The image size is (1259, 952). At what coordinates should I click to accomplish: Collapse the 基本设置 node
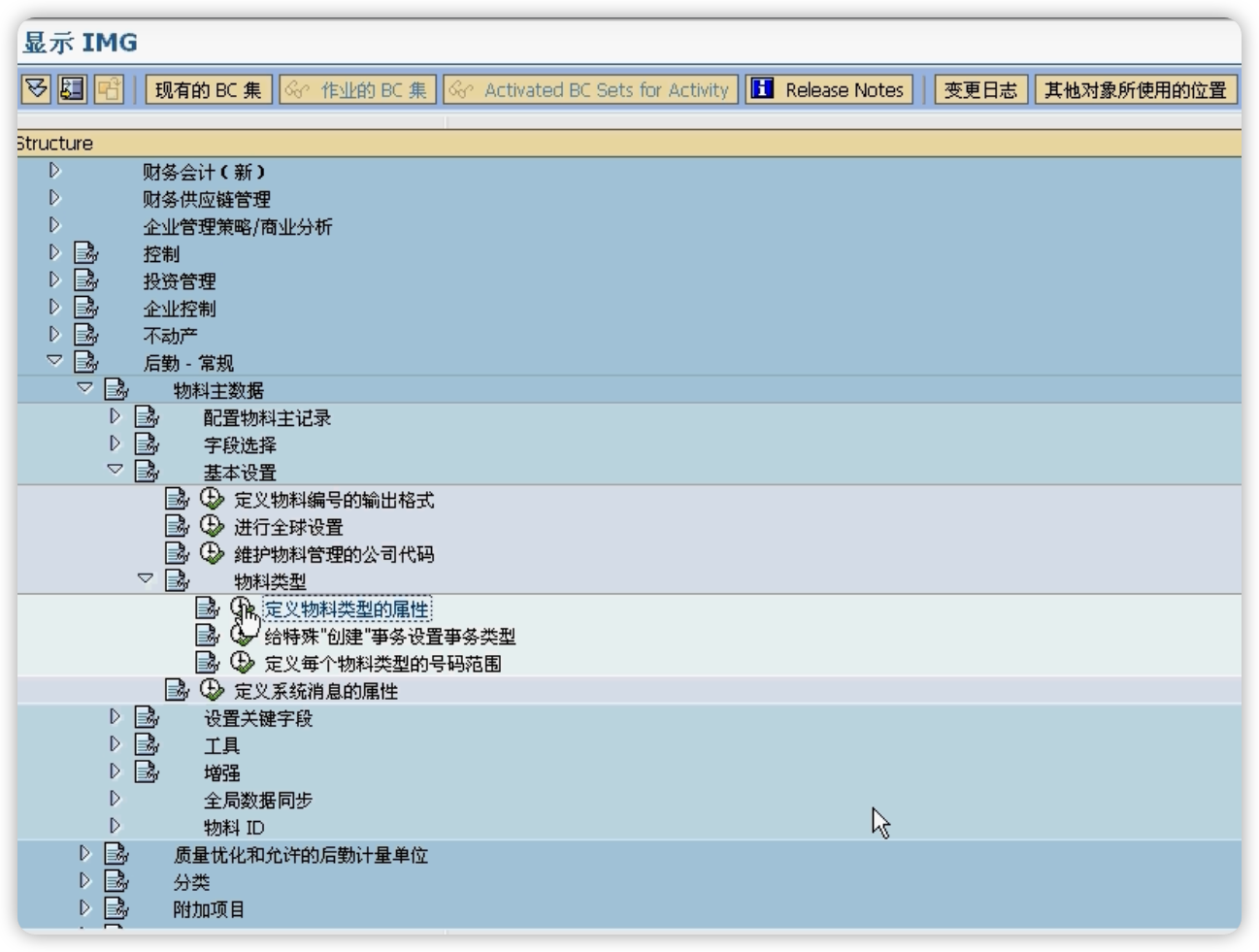115,470
